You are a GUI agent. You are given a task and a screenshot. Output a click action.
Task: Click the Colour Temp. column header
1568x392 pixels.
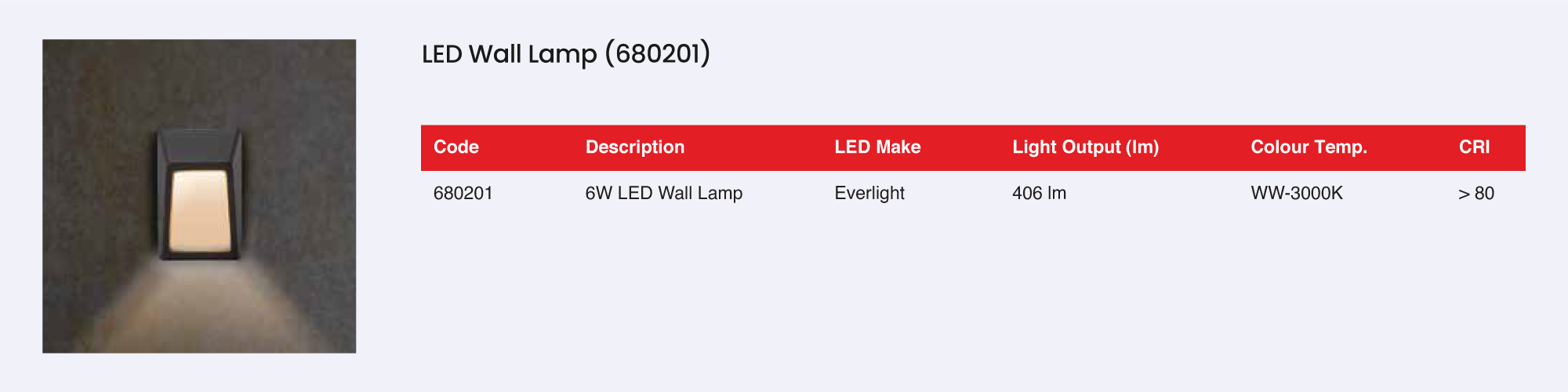[x=1308, y=147]
